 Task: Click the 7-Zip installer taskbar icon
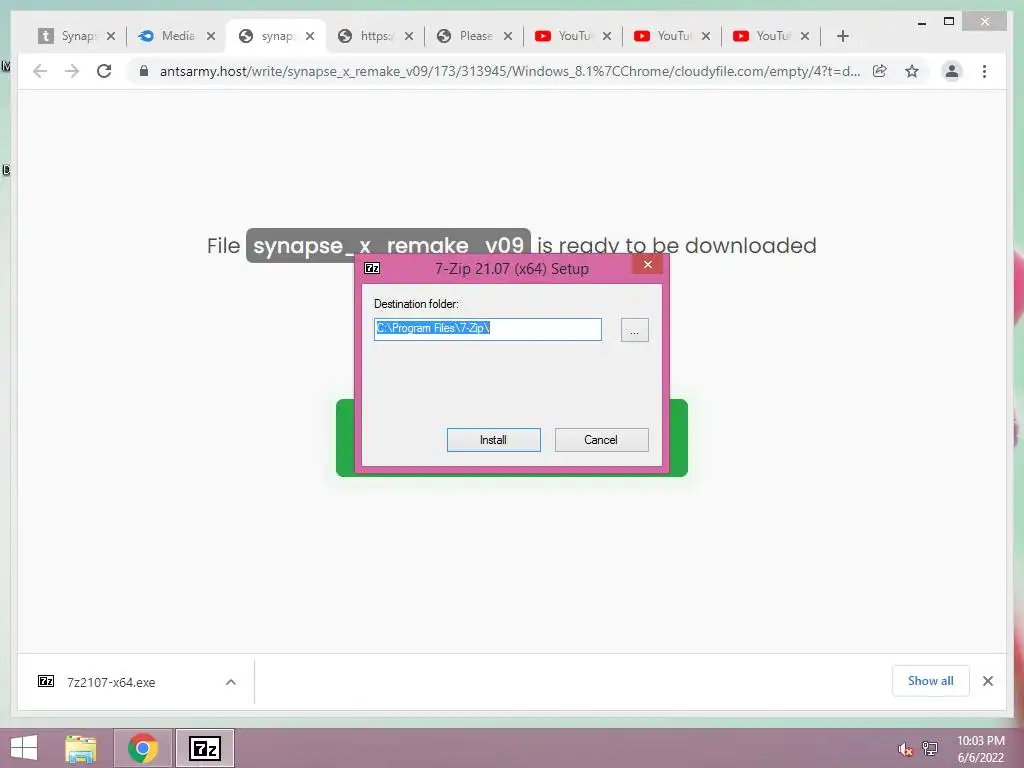(204, 748)
